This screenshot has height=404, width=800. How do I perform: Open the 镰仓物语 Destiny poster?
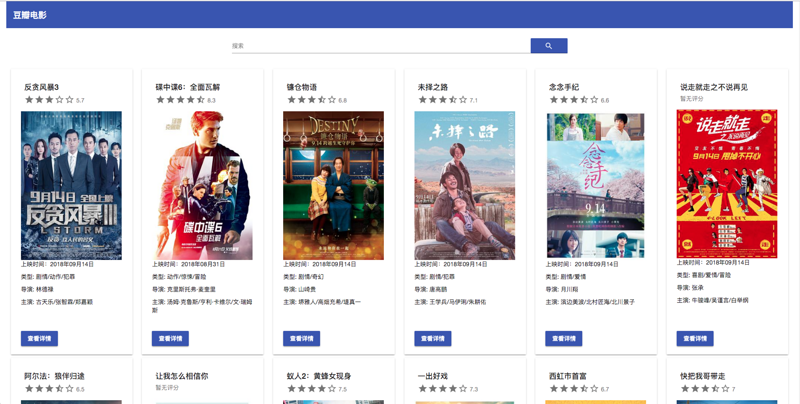[334, 186]
